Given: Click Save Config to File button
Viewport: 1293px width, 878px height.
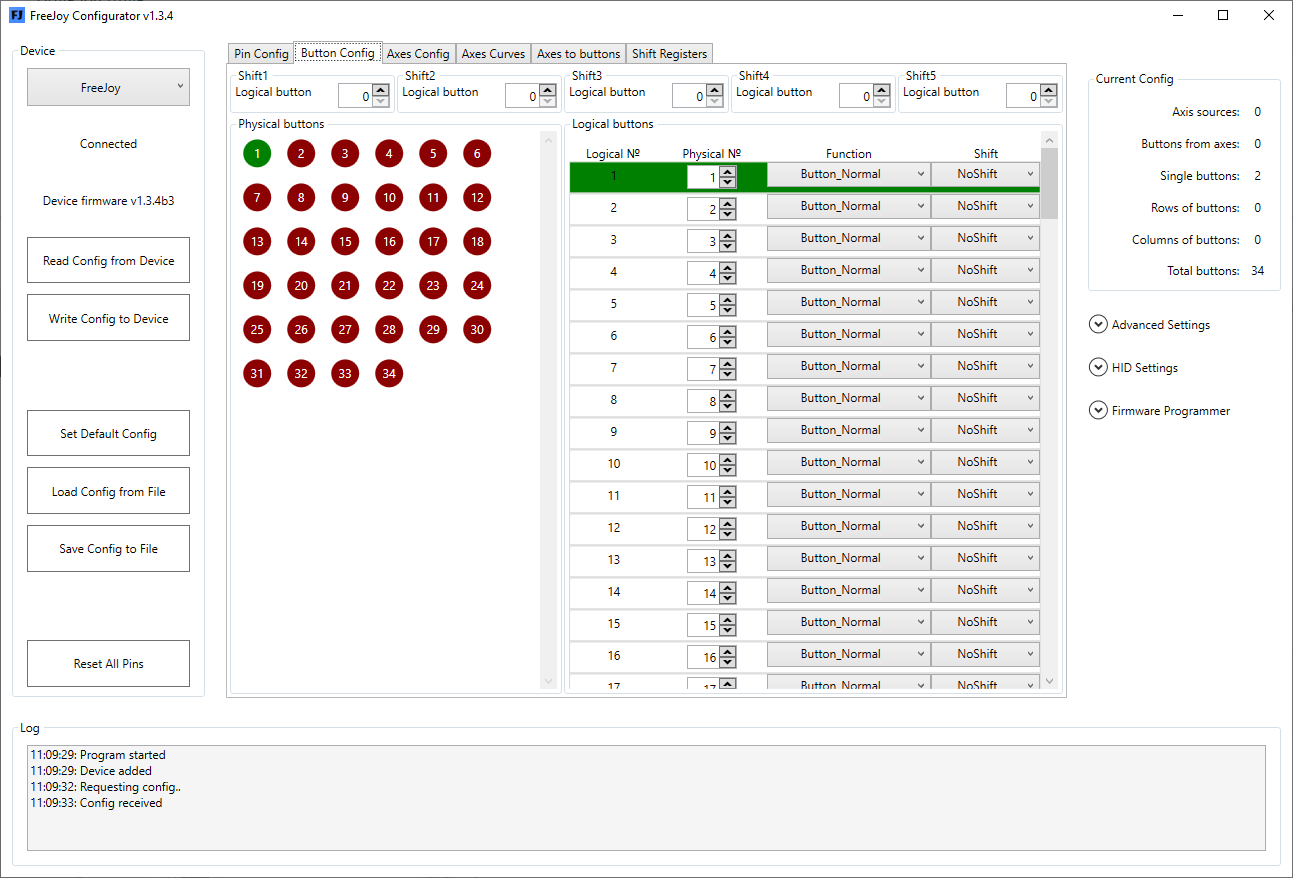Looking at the screenshot, I should tap(108, 548).
